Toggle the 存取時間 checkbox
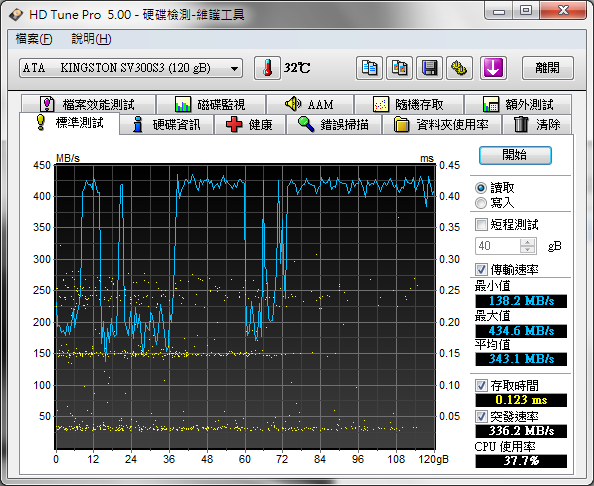 (481, 386)
